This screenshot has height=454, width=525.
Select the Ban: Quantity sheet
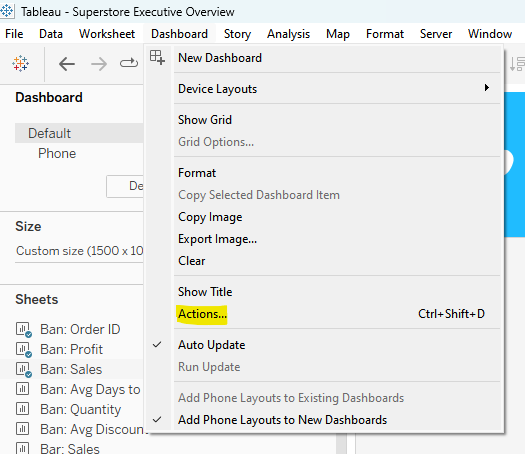(x=80, y=409)
